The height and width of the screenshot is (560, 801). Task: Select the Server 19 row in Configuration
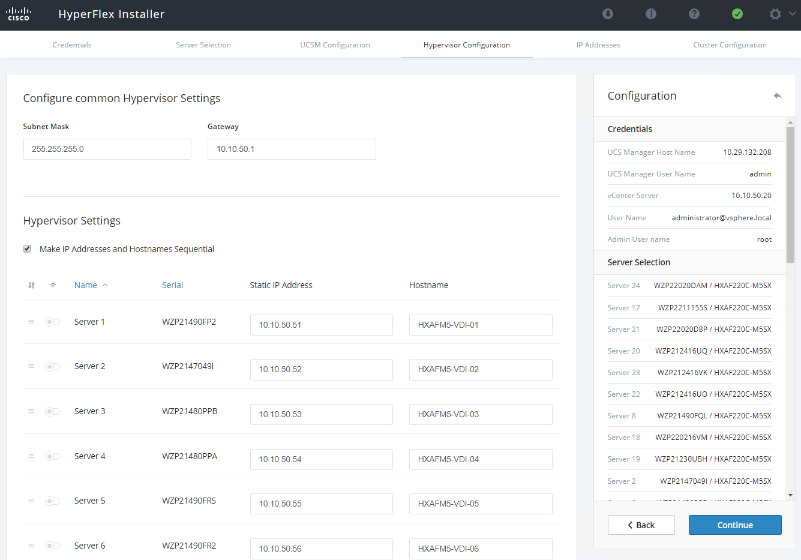(x=689, y=459)
